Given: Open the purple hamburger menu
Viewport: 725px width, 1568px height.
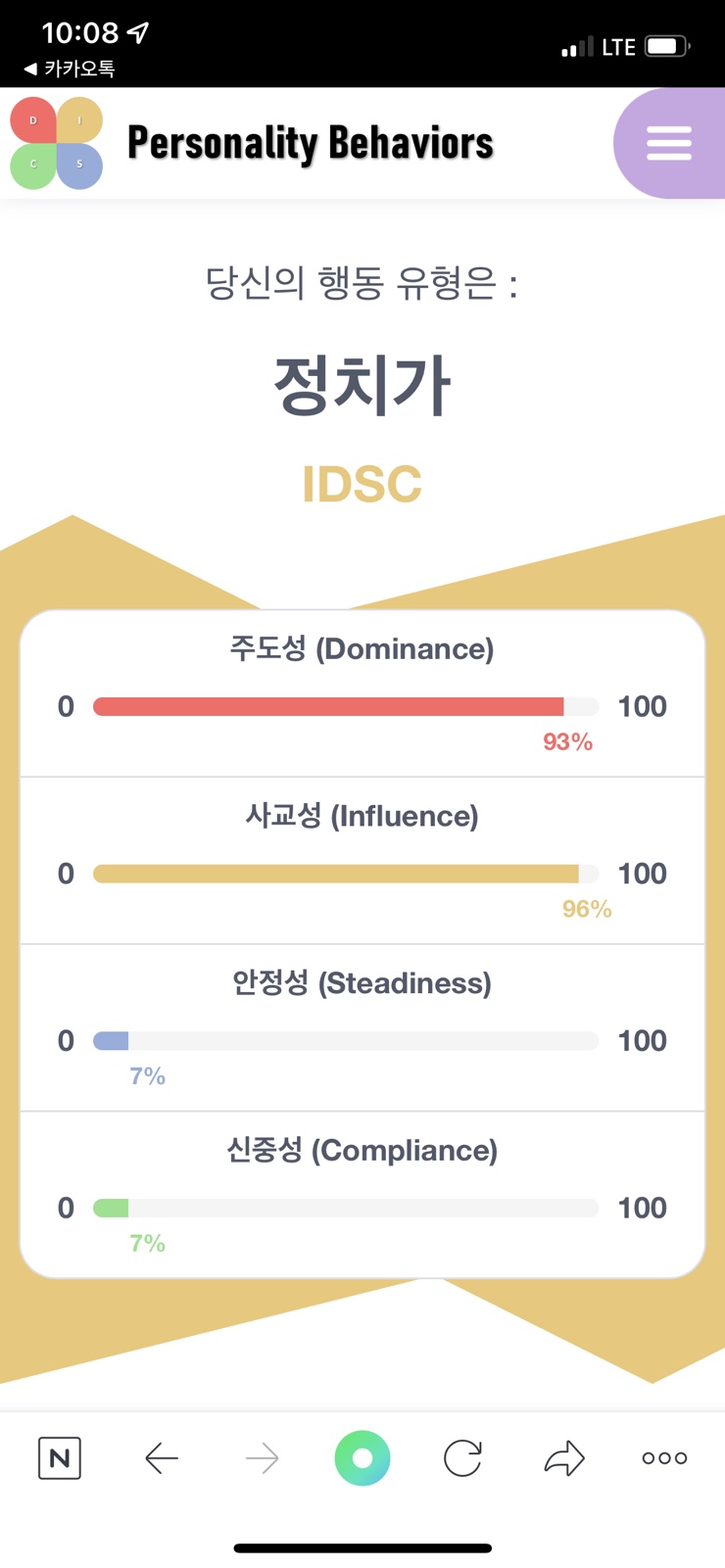Looking at the screenshot, I should pos(669,143).
